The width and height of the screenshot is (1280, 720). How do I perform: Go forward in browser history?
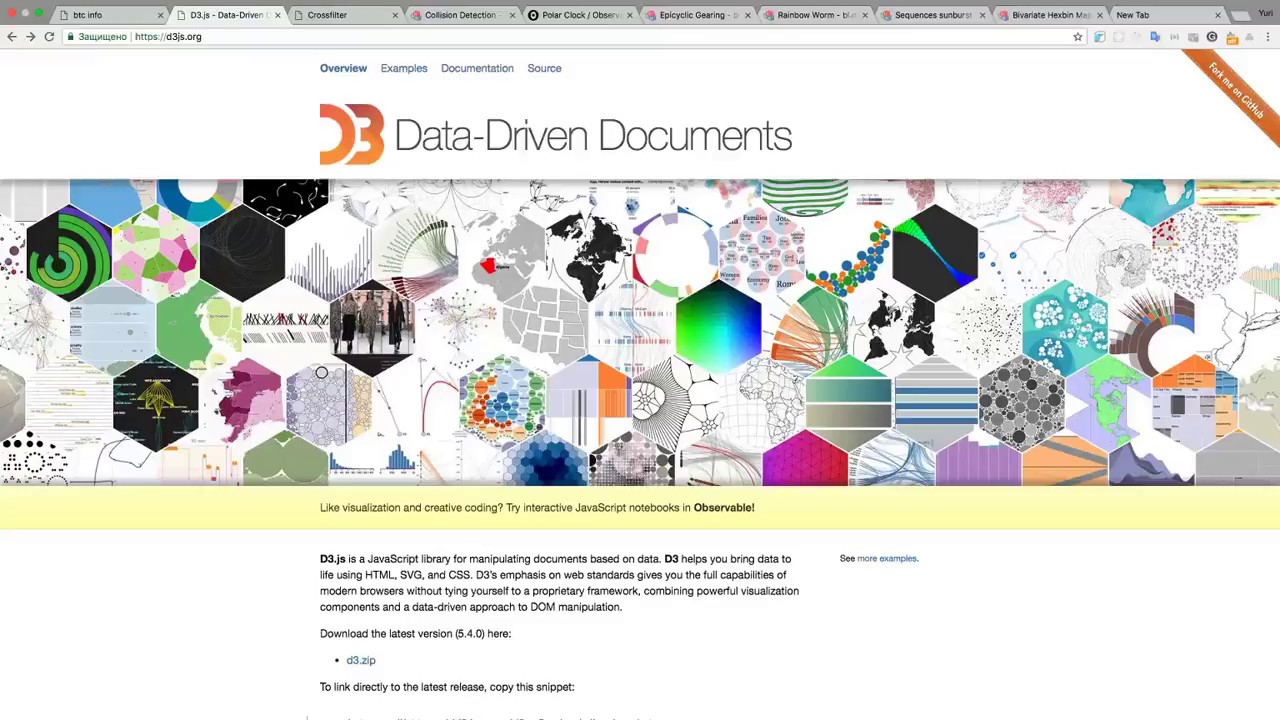30,37
